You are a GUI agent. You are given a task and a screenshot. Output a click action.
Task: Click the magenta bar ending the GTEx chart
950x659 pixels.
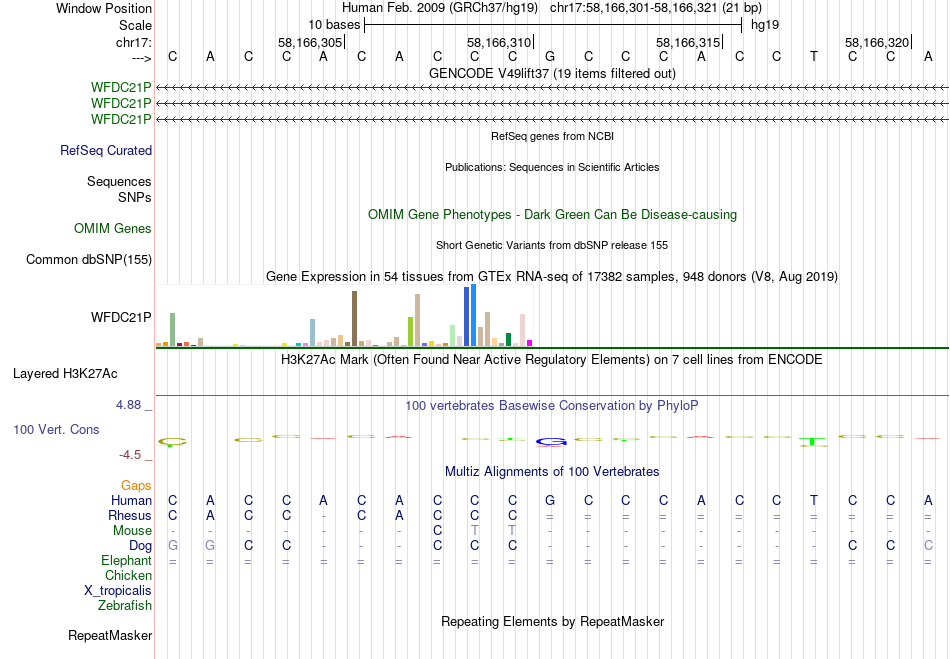[x=530, y=343]
